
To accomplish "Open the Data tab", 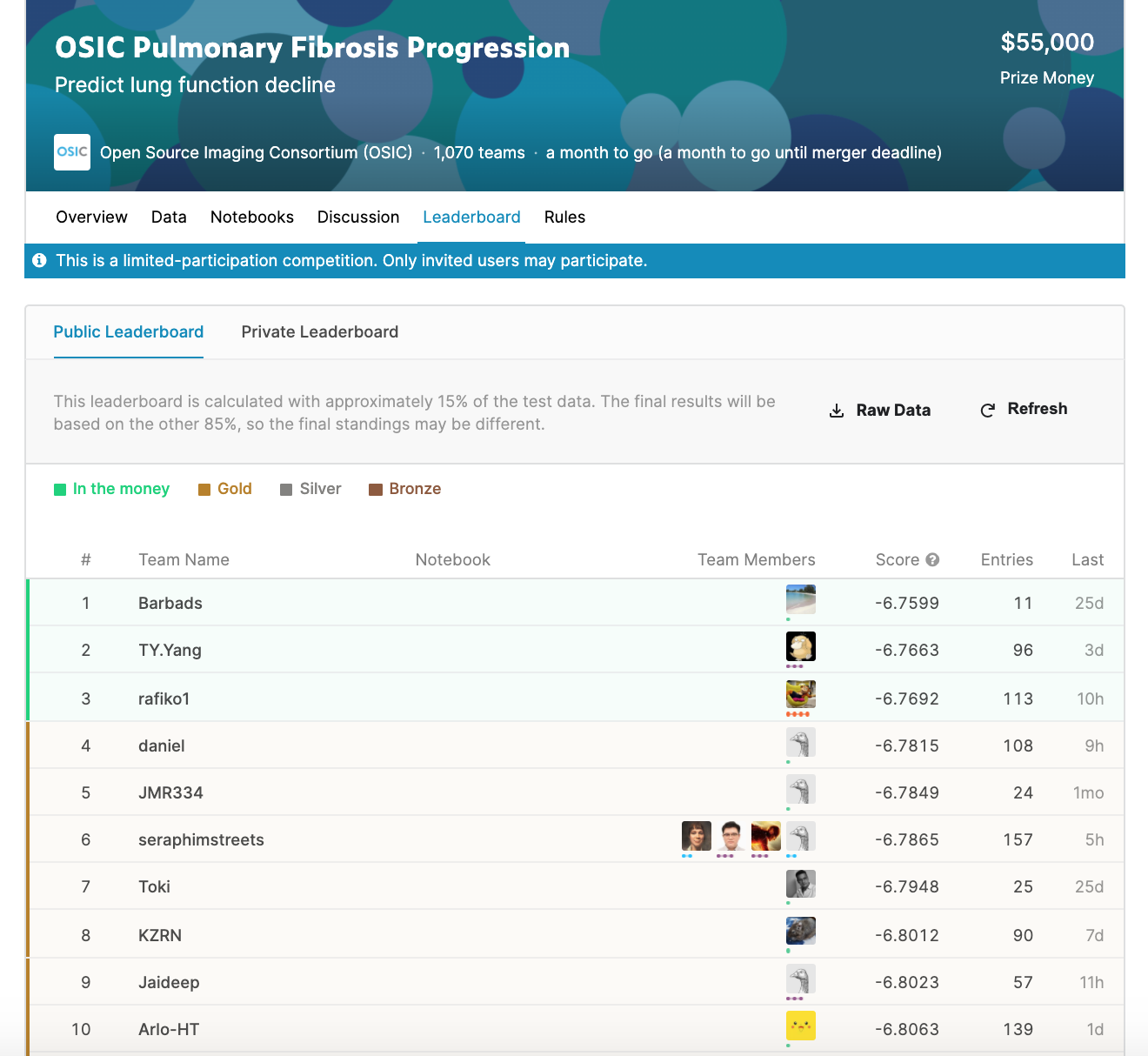I will [169, 217].
